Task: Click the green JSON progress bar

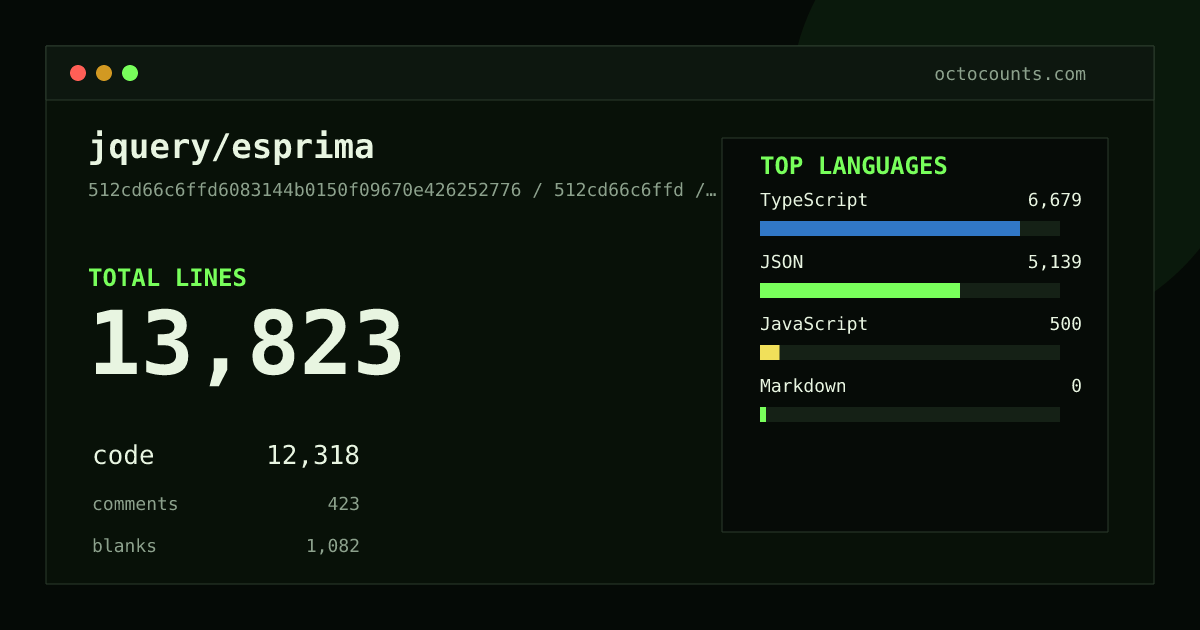Action: click(x=860, y=290)
